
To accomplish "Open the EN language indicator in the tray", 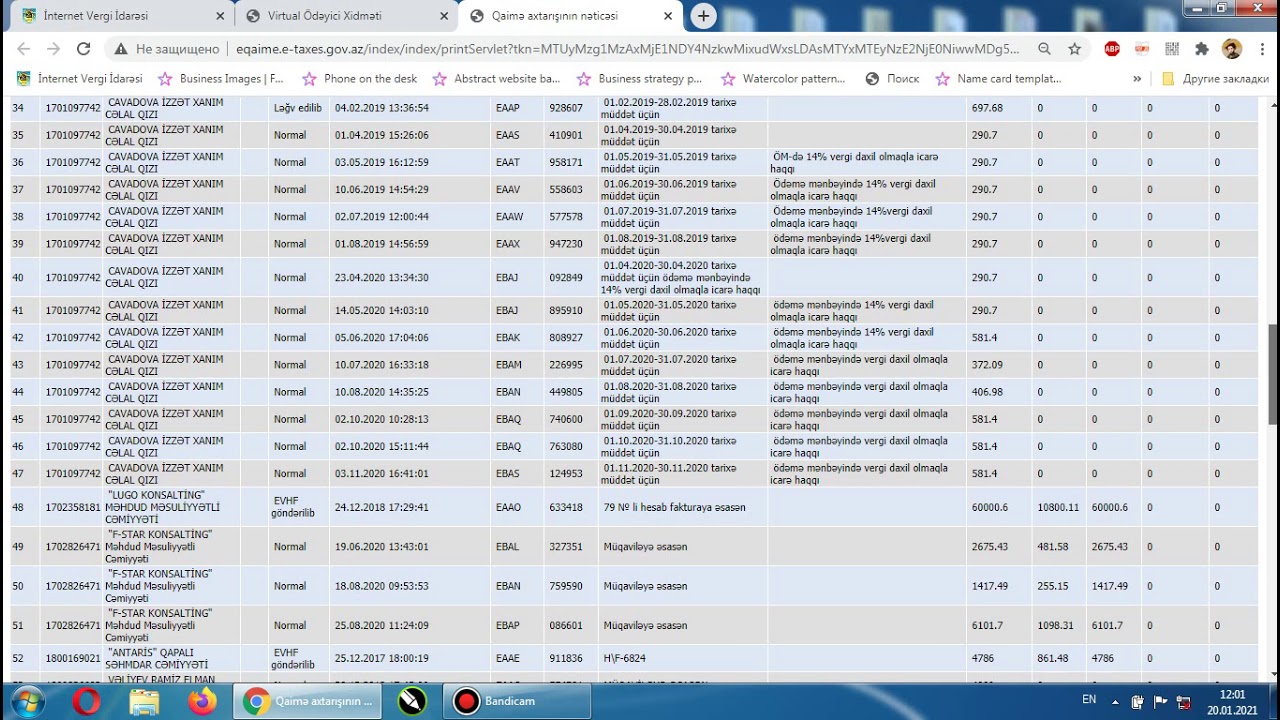I will coord(1089,700).
